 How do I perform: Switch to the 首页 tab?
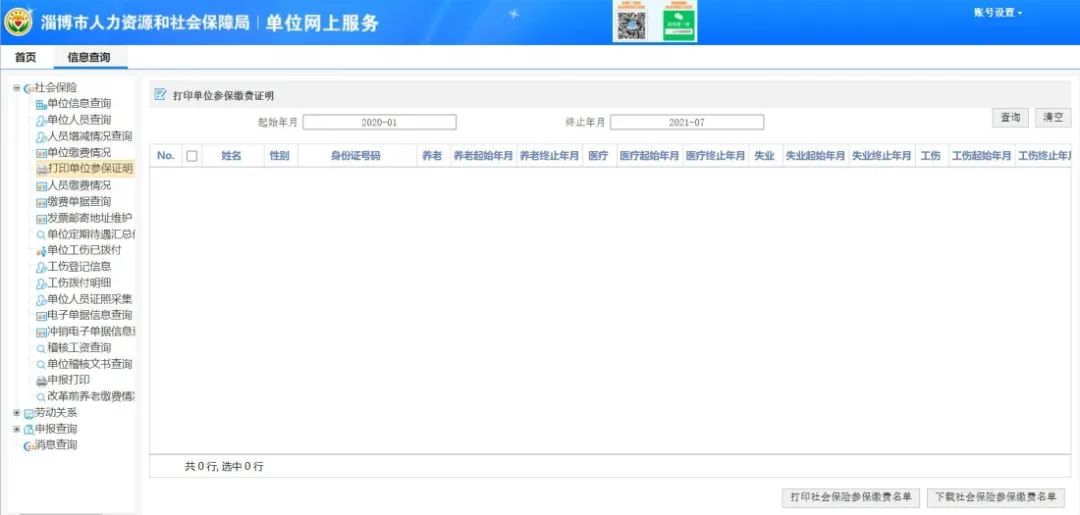(25, 58)
